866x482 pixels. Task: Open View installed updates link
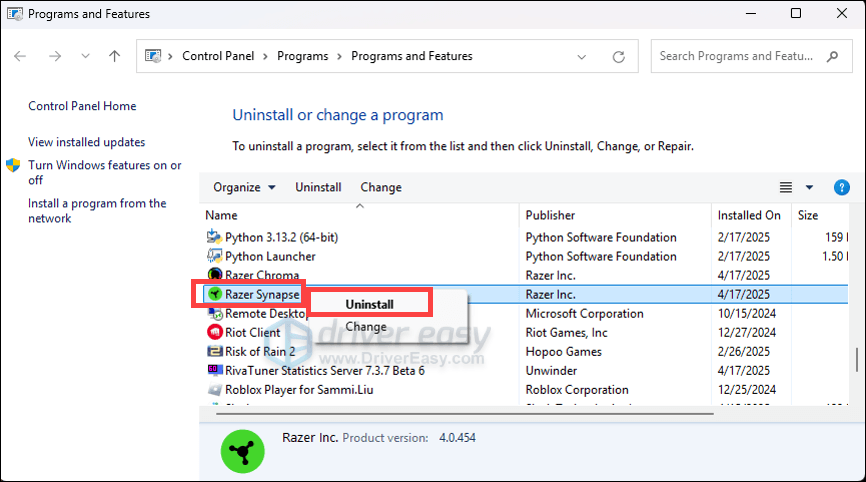pos(86,142)
